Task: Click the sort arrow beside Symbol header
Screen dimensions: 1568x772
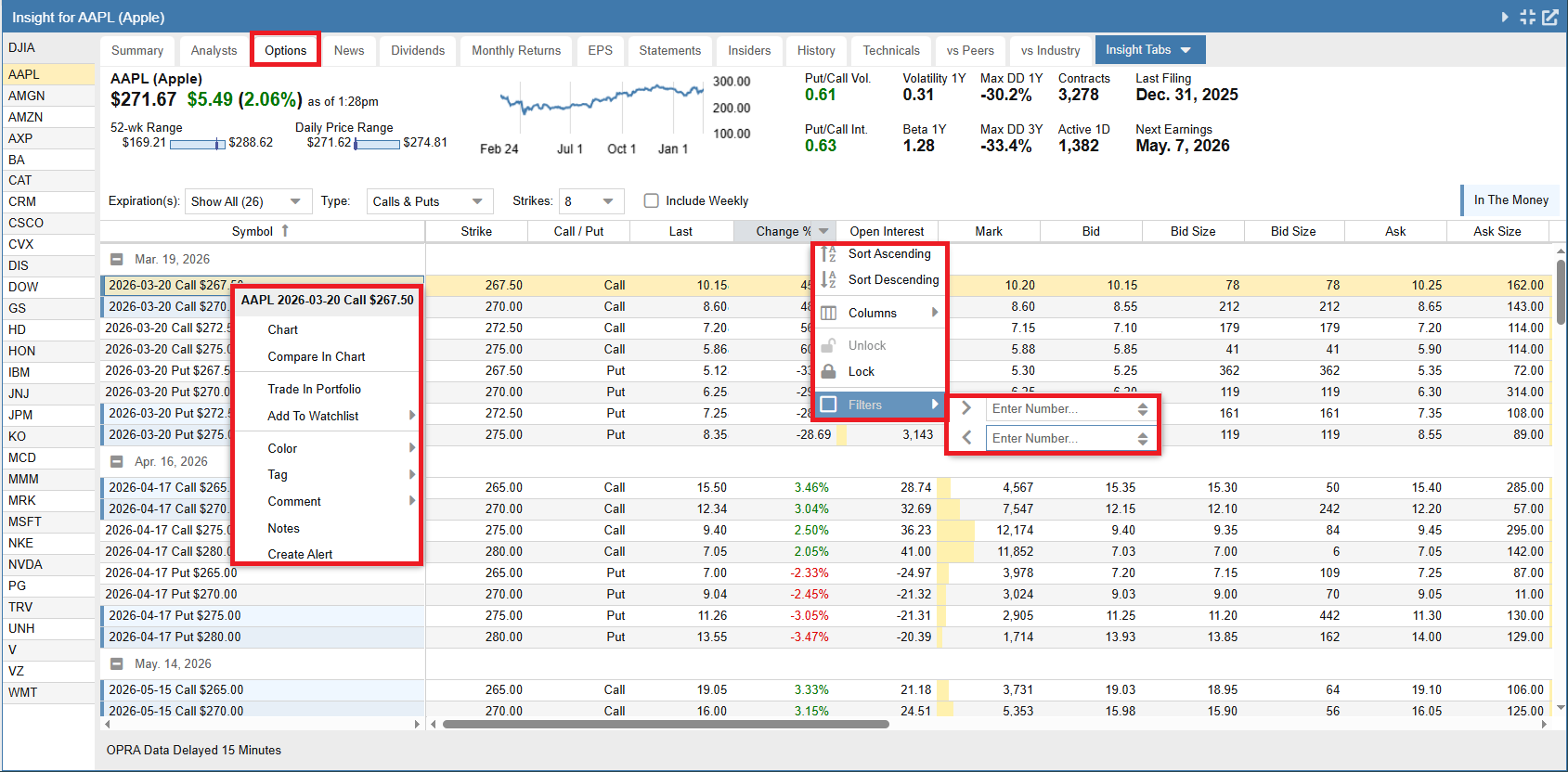Action: [285, 231]
